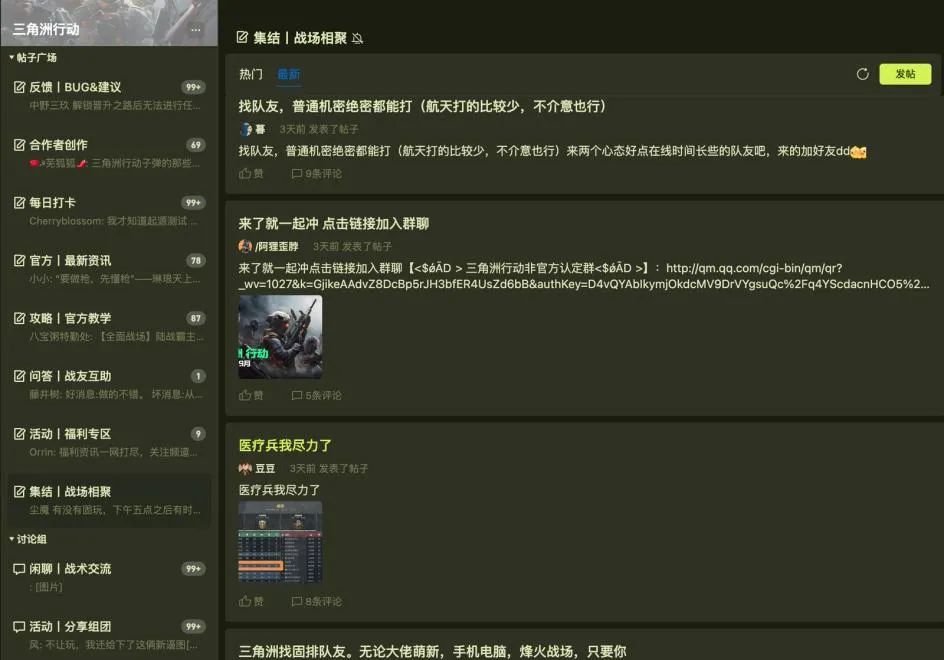
Task: Open the soldier image thumbnail
Action: [280, 337]
